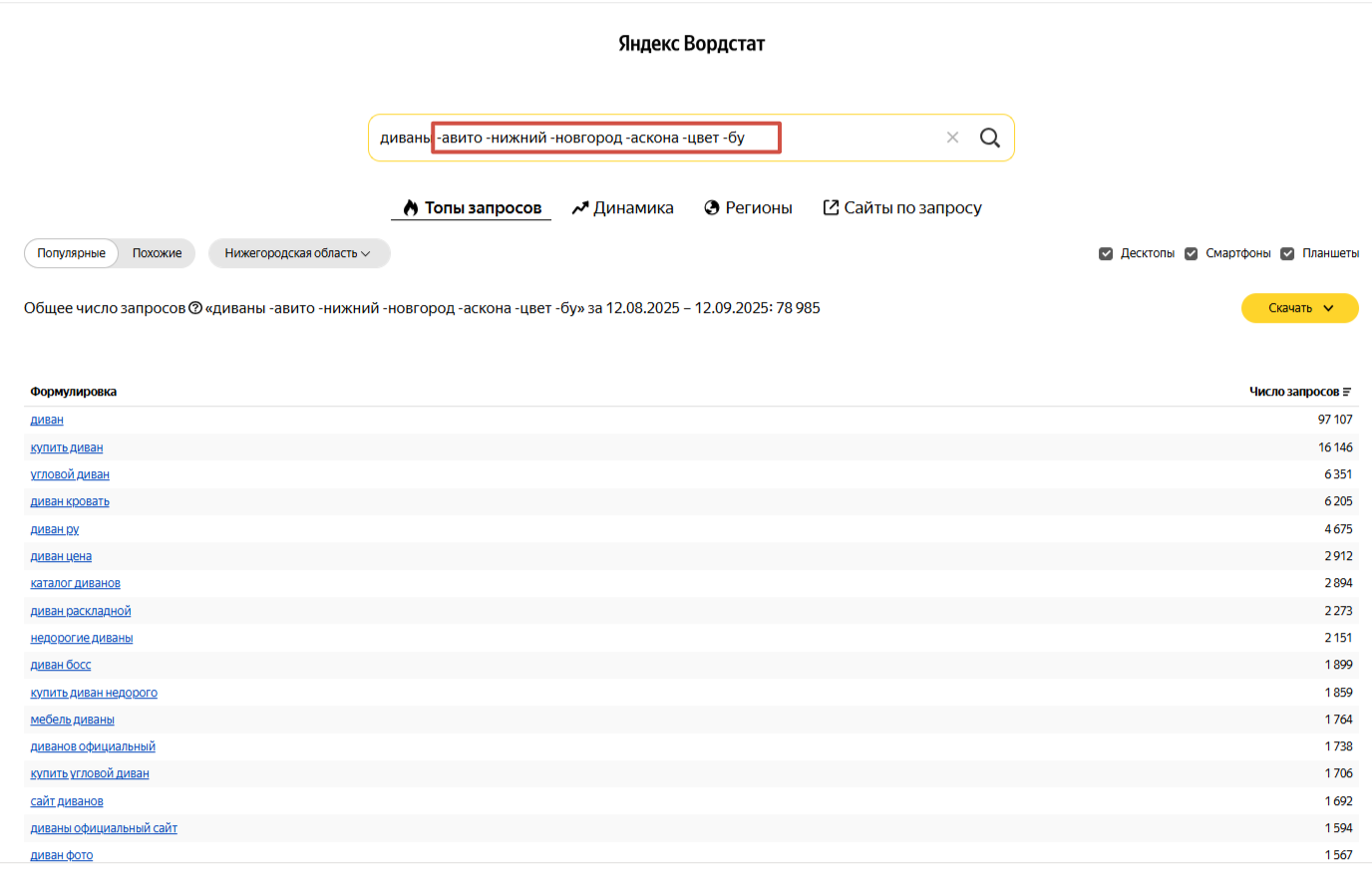Open the купить диван query link
Viewport: 1372px width, 871px height.
coord(67,447)
